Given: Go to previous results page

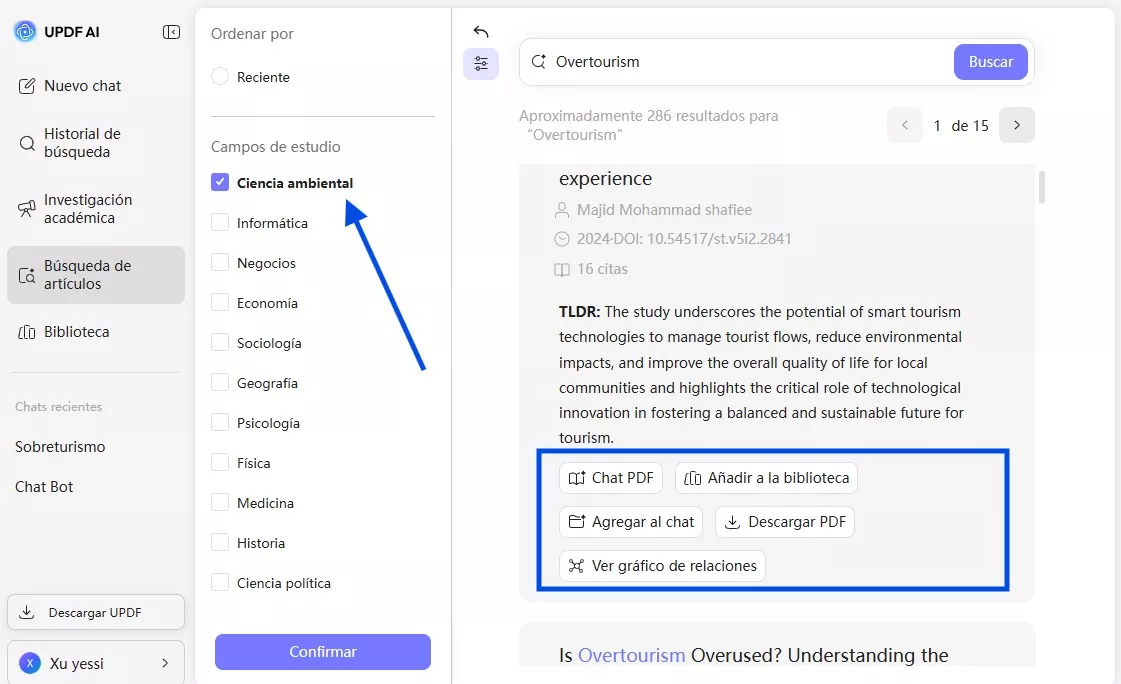Looking at the screenshot, I should 905,125.
